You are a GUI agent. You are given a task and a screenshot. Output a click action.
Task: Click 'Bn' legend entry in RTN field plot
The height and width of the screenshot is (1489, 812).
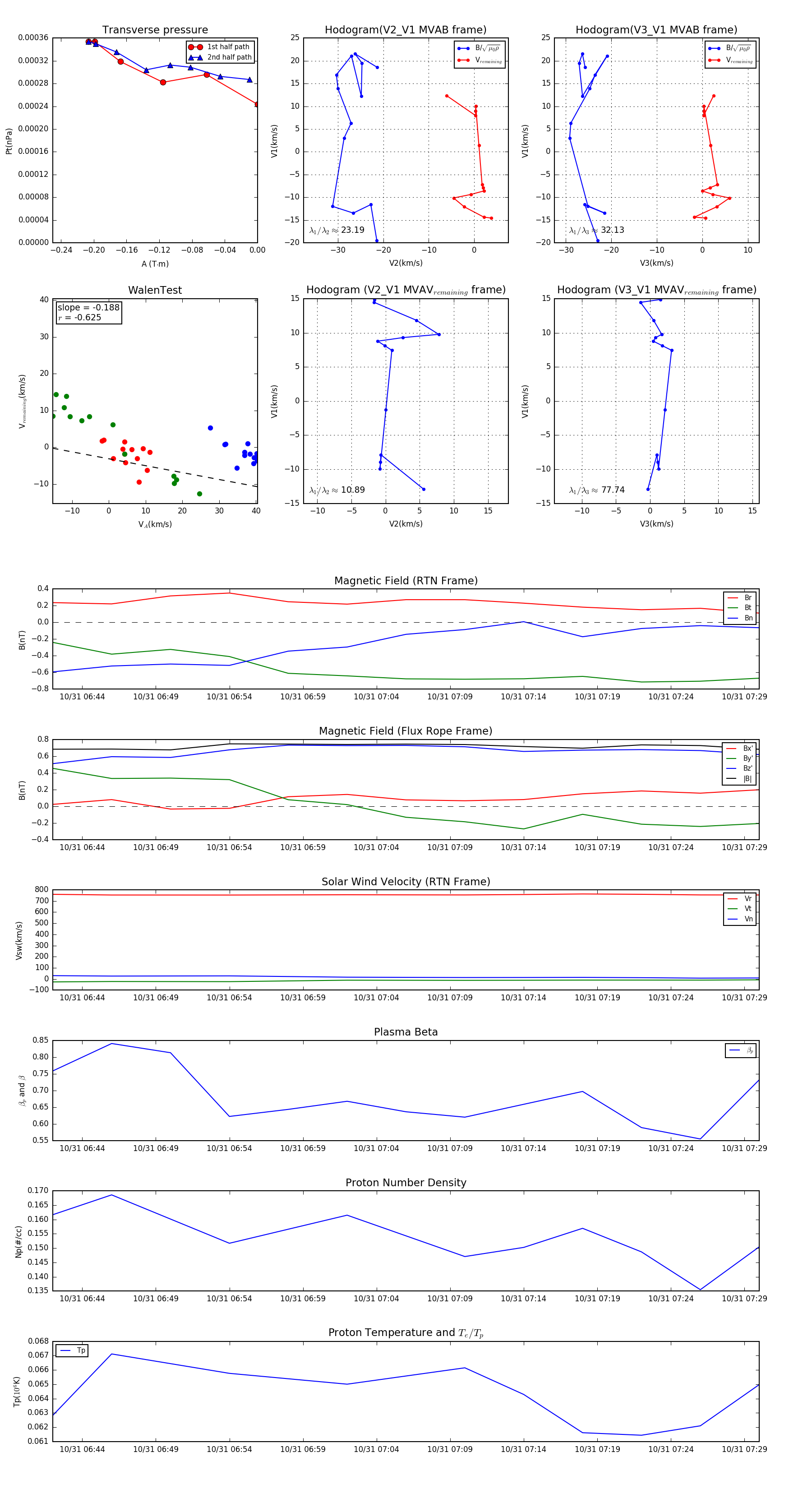740,618
